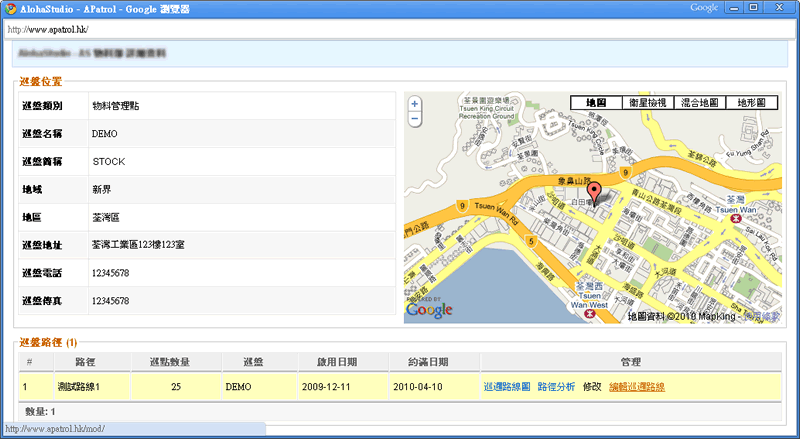The image size is (800, 439).
Task: Close the browser window
Action: point(780,8)
